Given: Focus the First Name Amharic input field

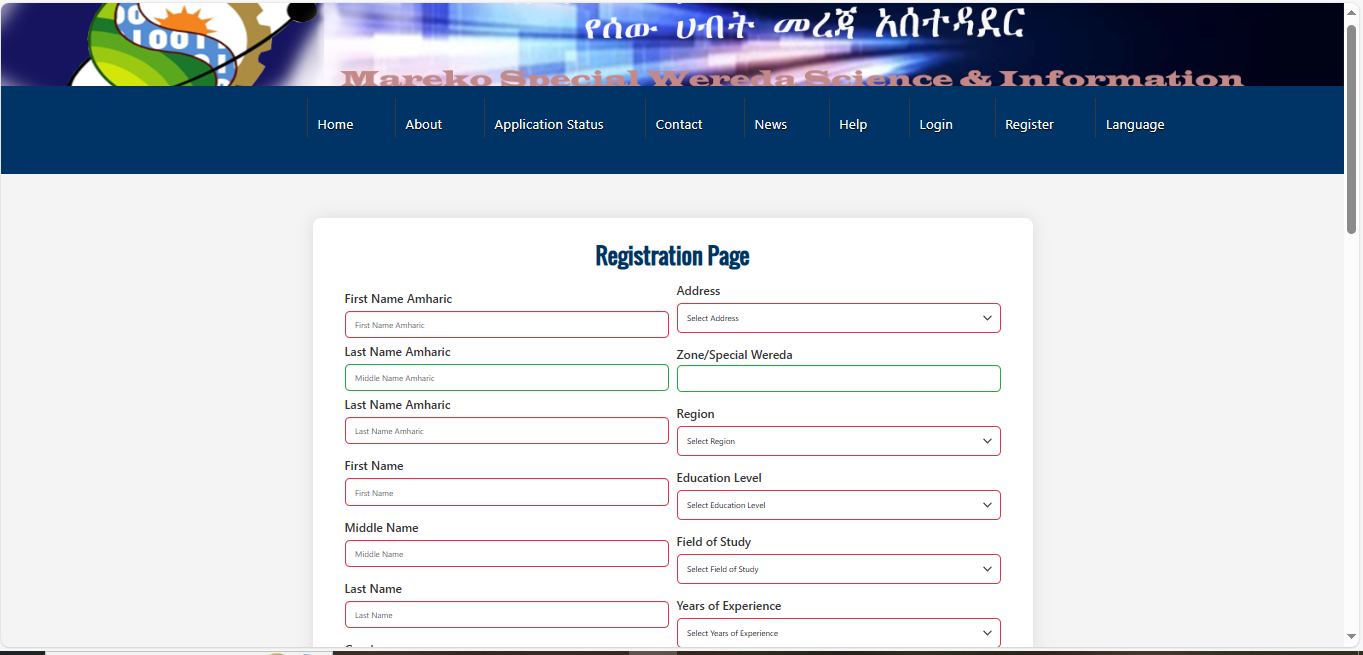Looking at the screenshot, I should tap(506, 325).
